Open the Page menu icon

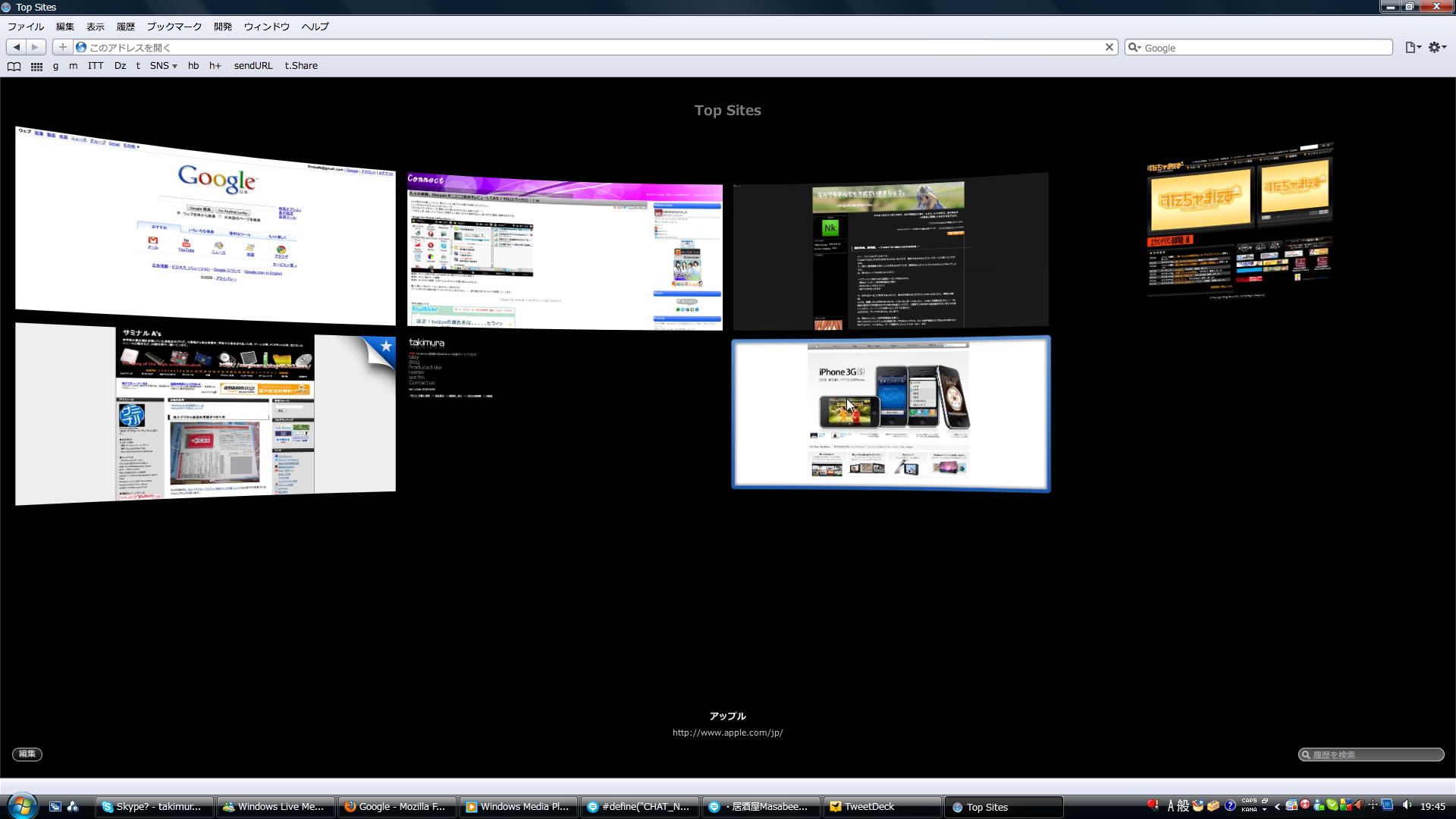point(1413,47)
